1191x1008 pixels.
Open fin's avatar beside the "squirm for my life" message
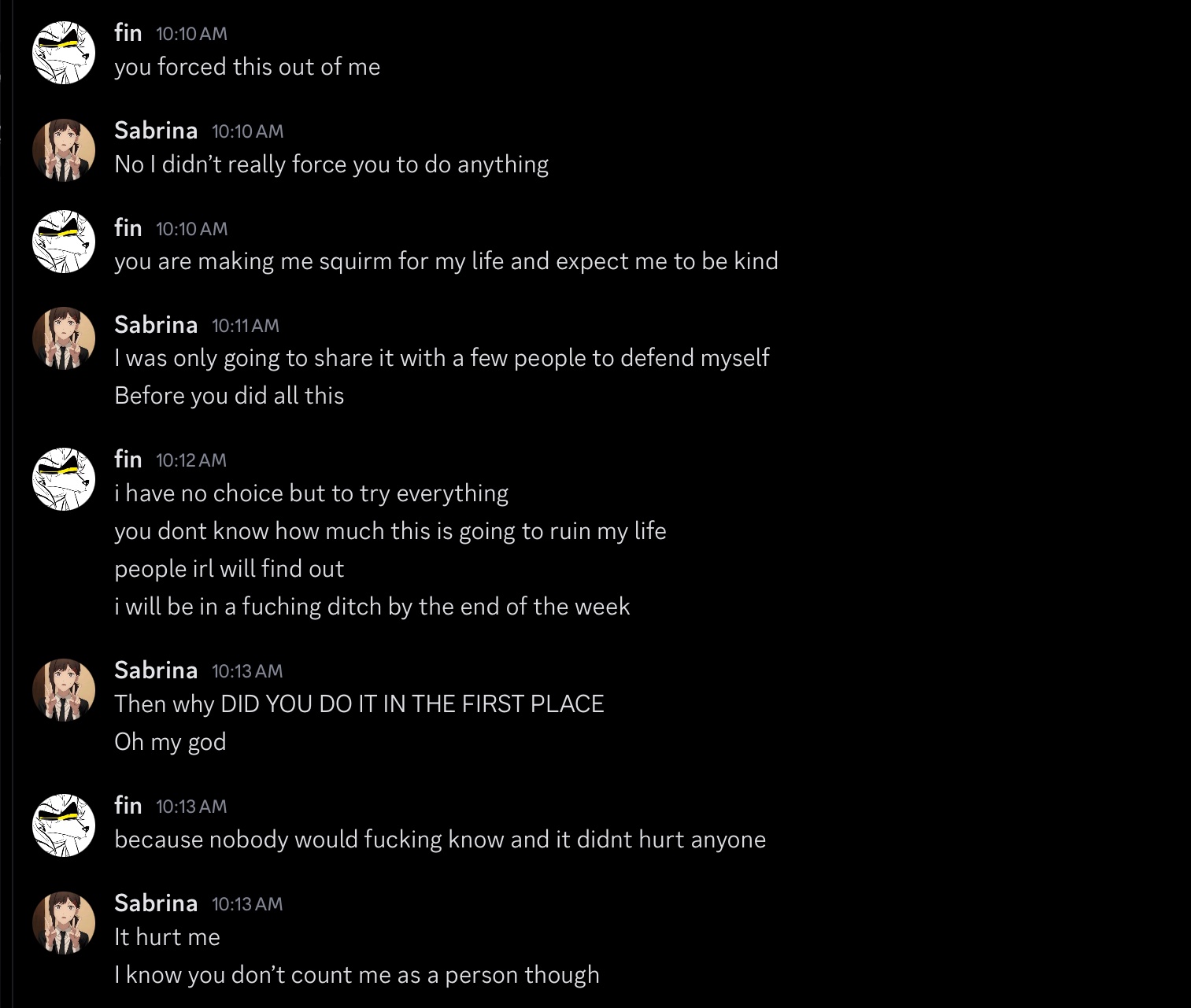point(64,242)
